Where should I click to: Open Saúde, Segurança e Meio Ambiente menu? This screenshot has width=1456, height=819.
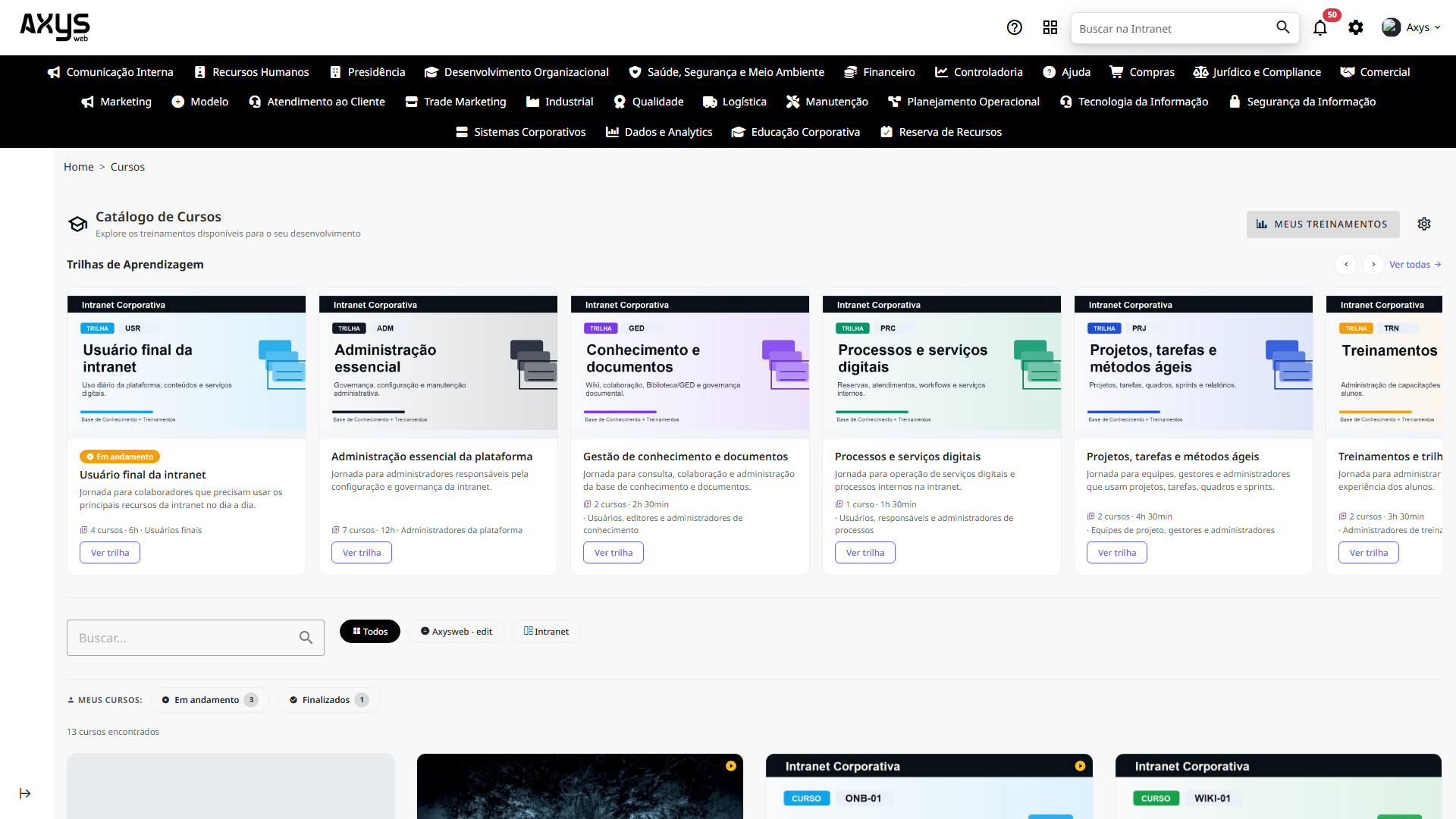point(726,72)
